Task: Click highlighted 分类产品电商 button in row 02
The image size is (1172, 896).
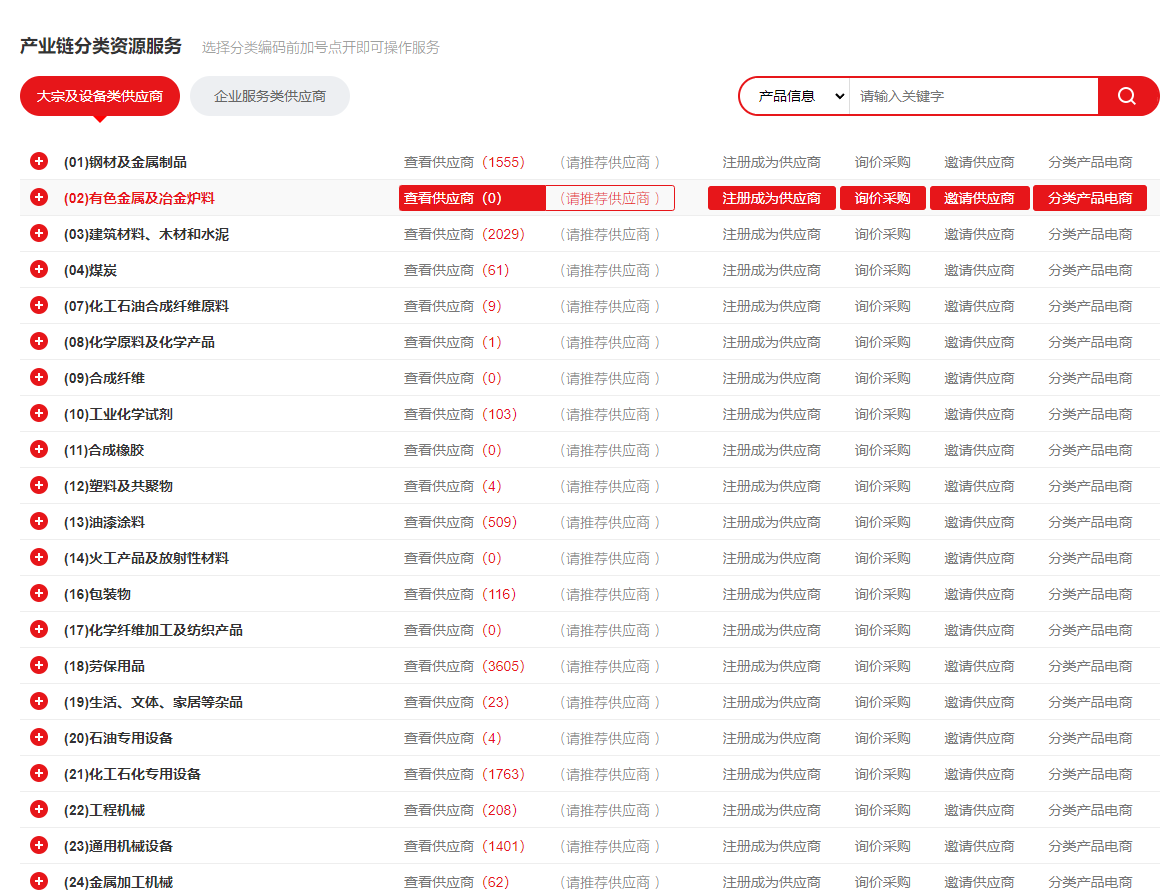Action: (x=1090, y=198)
